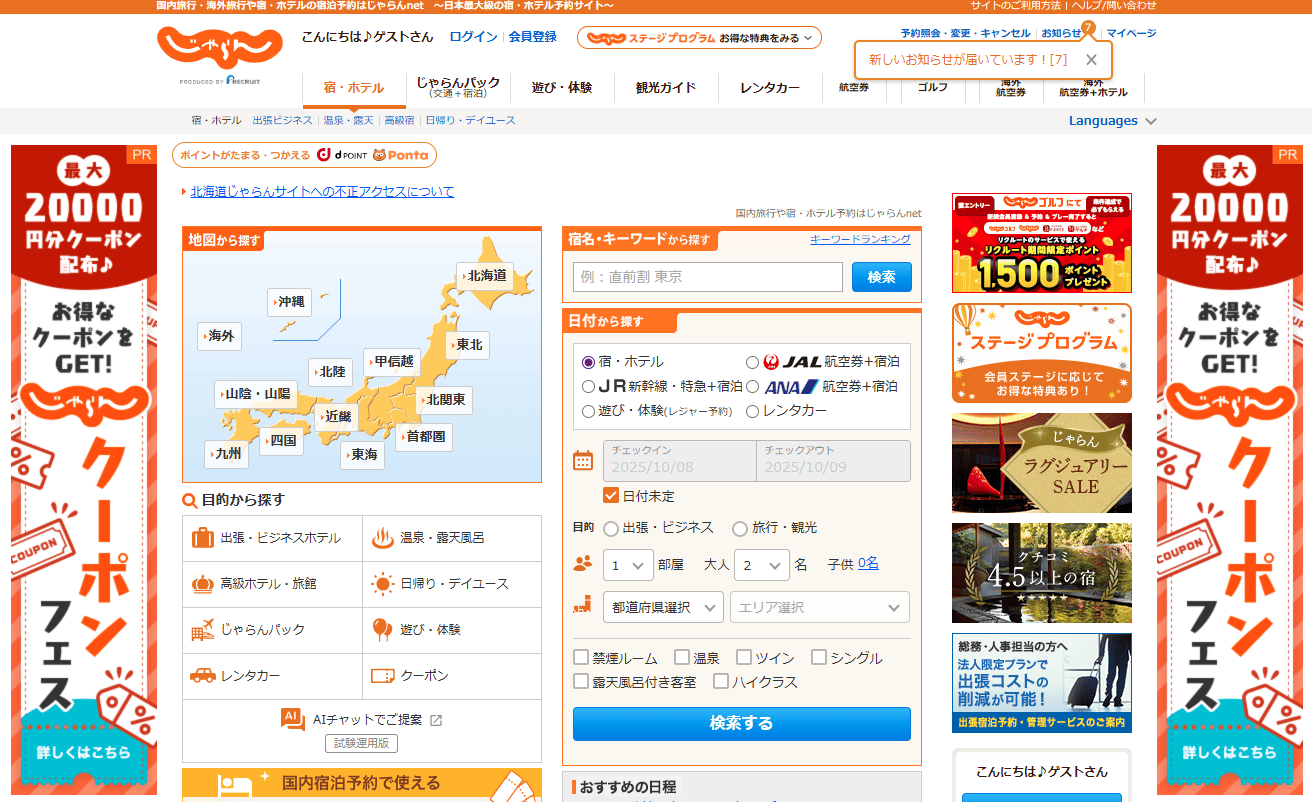Select the 出張・ビジネス purpose option

[611, 528]
